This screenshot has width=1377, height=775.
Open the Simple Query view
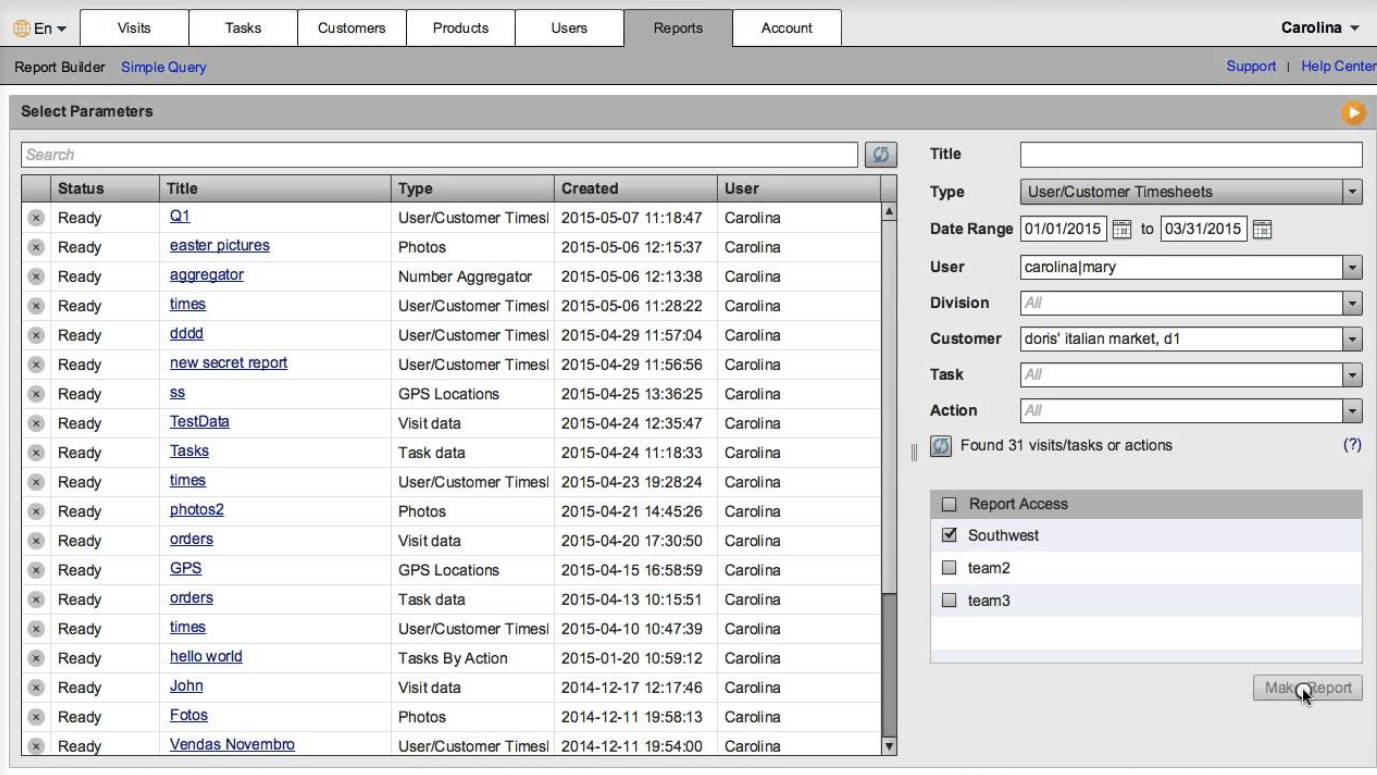163,66
